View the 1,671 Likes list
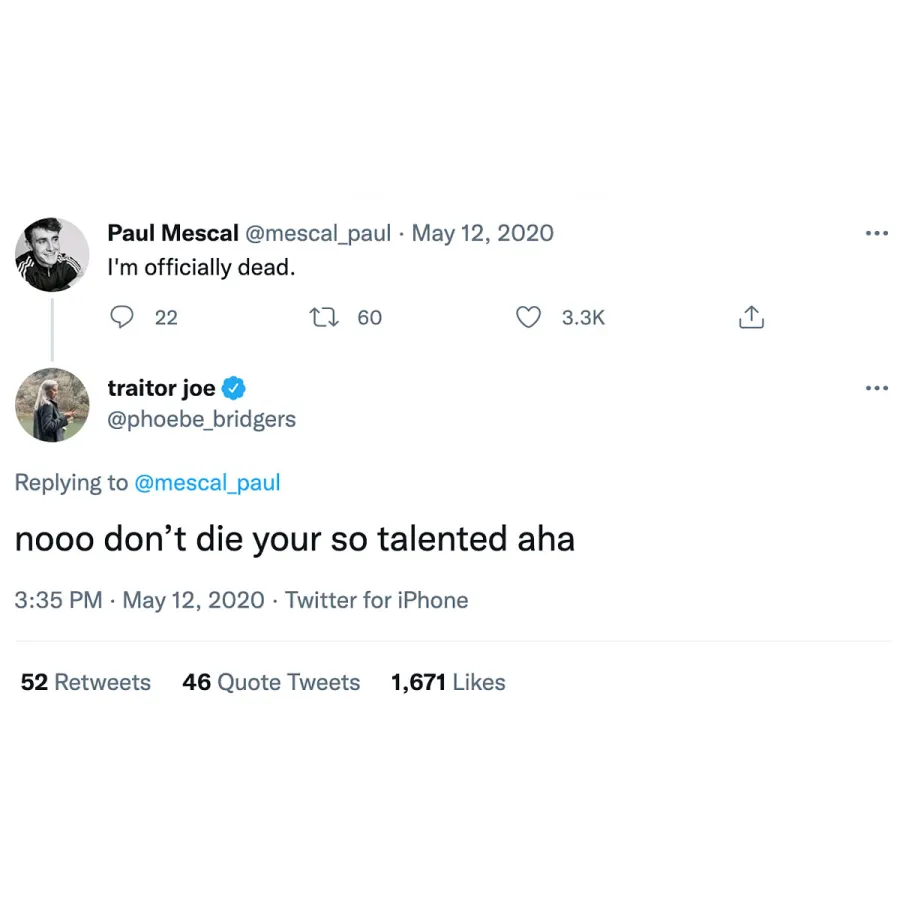Image resolution: width=900 pixels, height=900 pixels. 447,682
